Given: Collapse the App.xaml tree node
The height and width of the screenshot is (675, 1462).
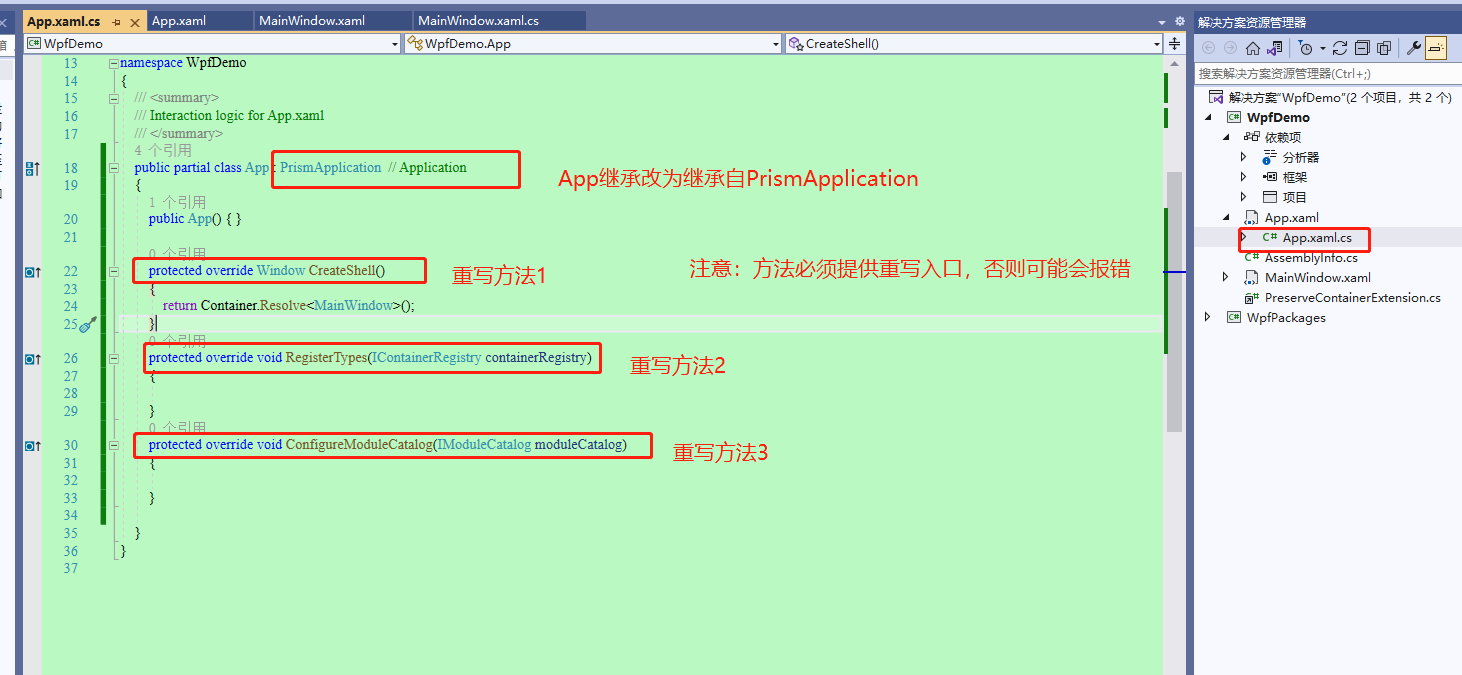Looking at the screenshot, I should point(1225,217).
